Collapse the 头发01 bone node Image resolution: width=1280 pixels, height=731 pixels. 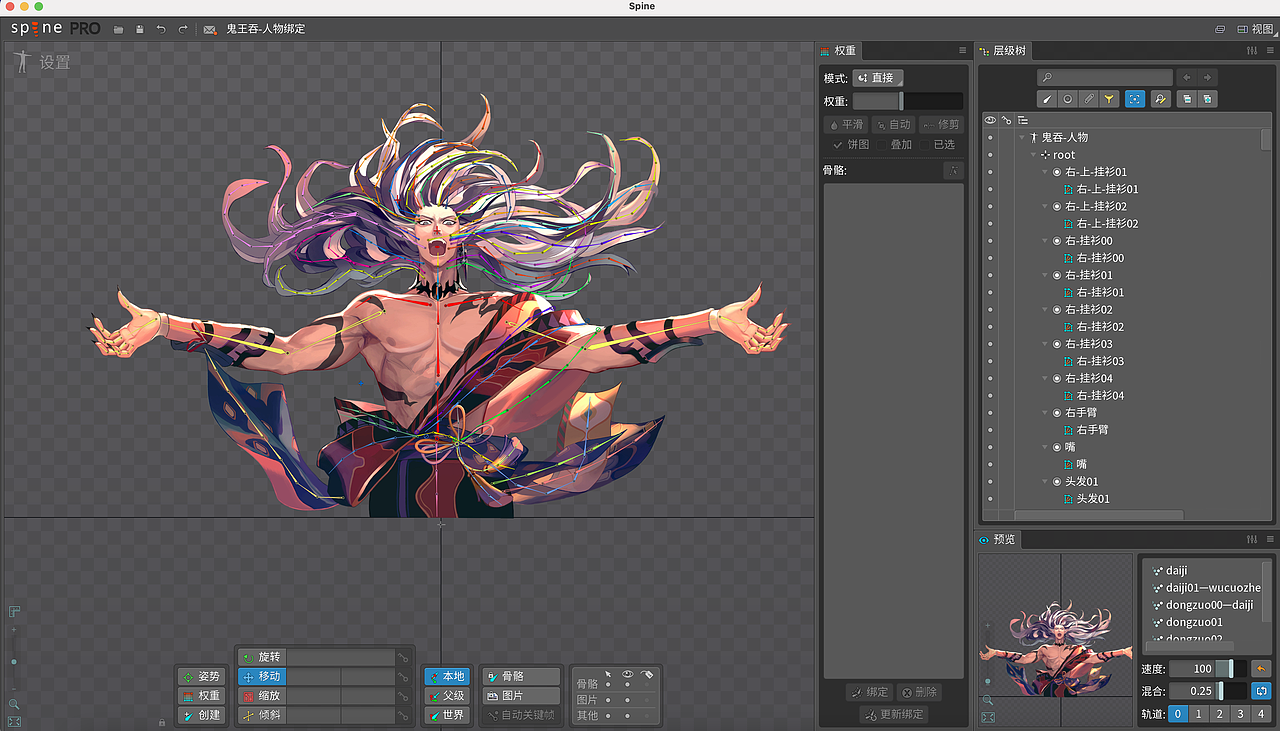click(1045, 481)
